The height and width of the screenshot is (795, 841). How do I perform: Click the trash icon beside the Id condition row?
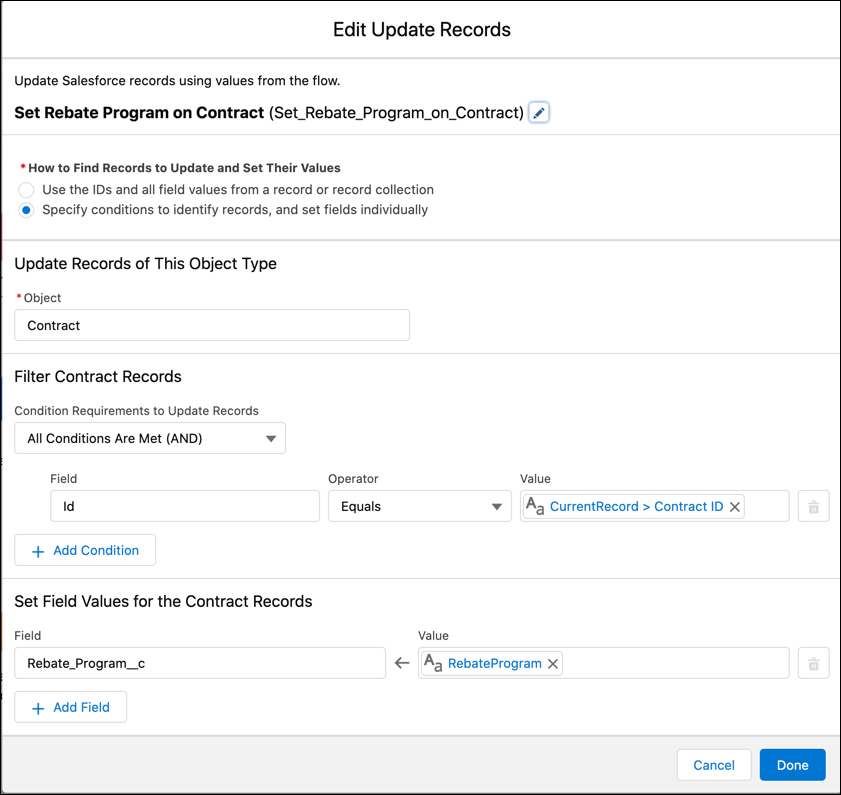point(813,506)
